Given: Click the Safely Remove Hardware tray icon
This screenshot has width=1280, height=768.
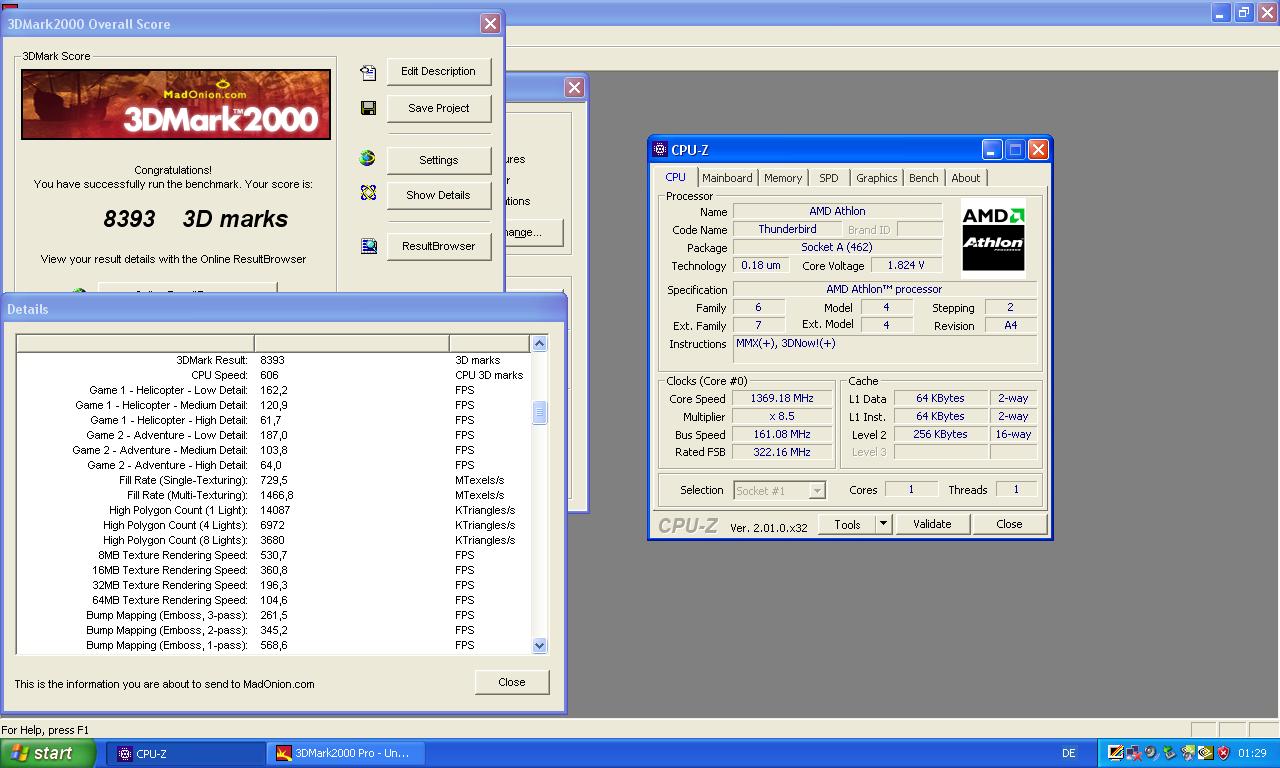Looking at the screenshot, I should pyautogui.click(x=1170, y=753).
